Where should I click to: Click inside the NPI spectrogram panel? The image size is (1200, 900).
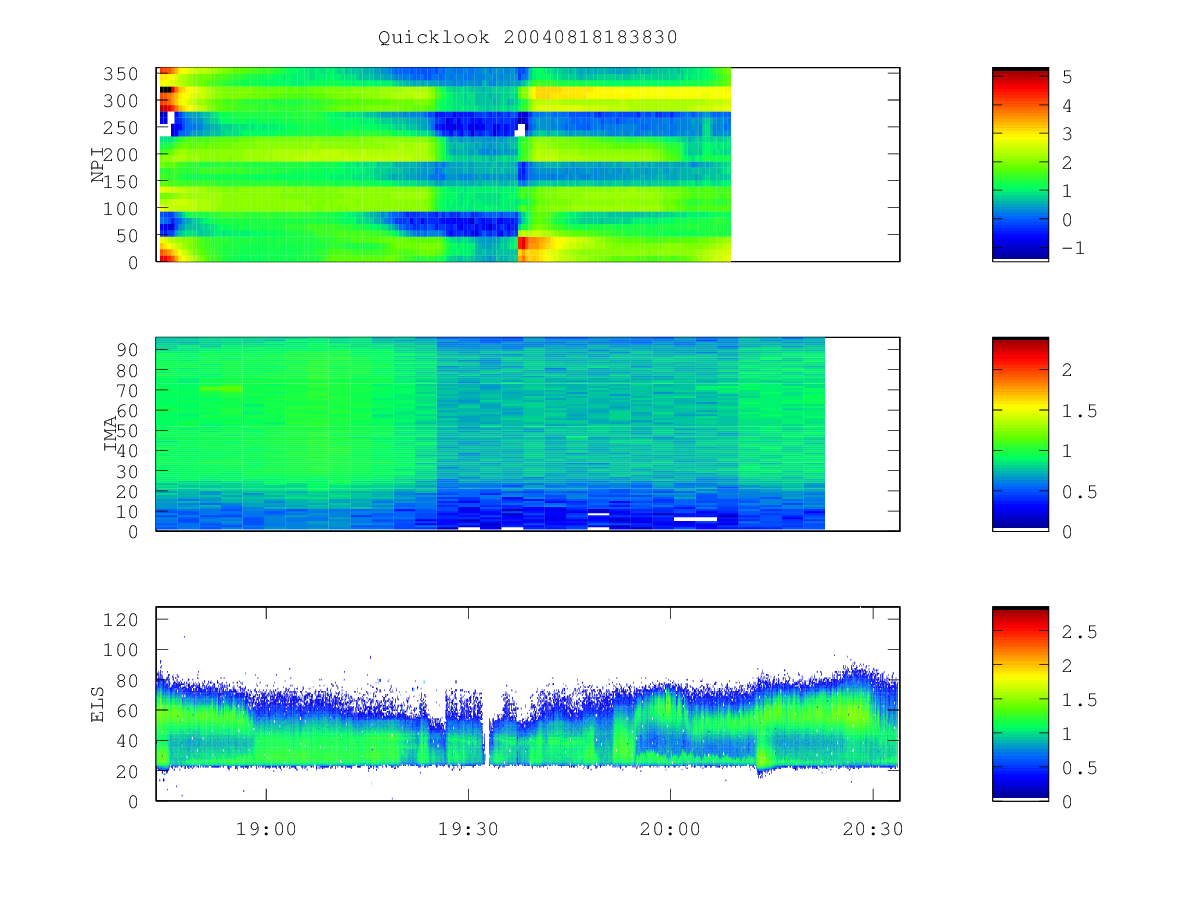click(x=528, y=165)
